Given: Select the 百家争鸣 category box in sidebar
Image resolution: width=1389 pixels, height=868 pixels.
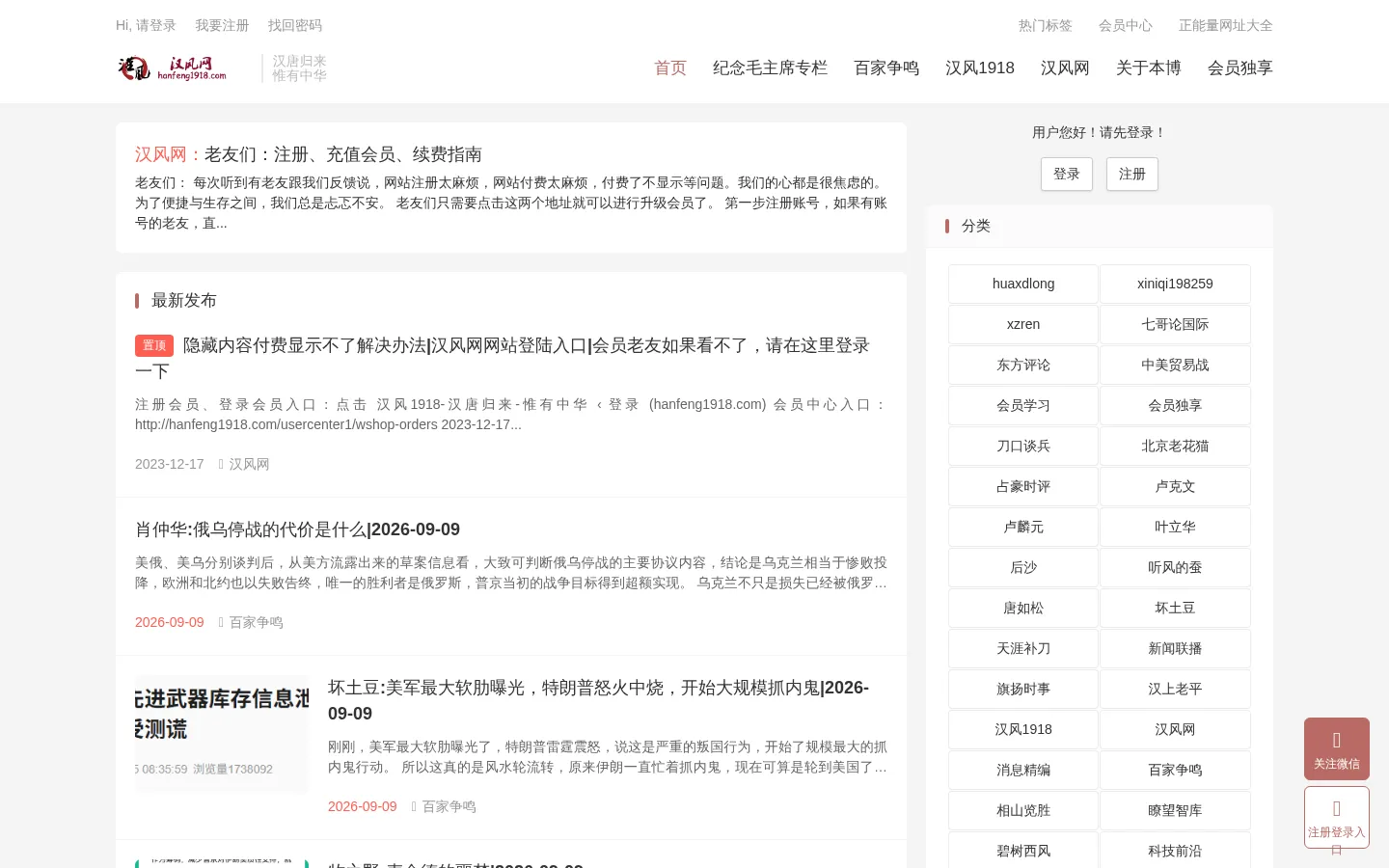Looking at the screenshot, I should pos(1175,770).
